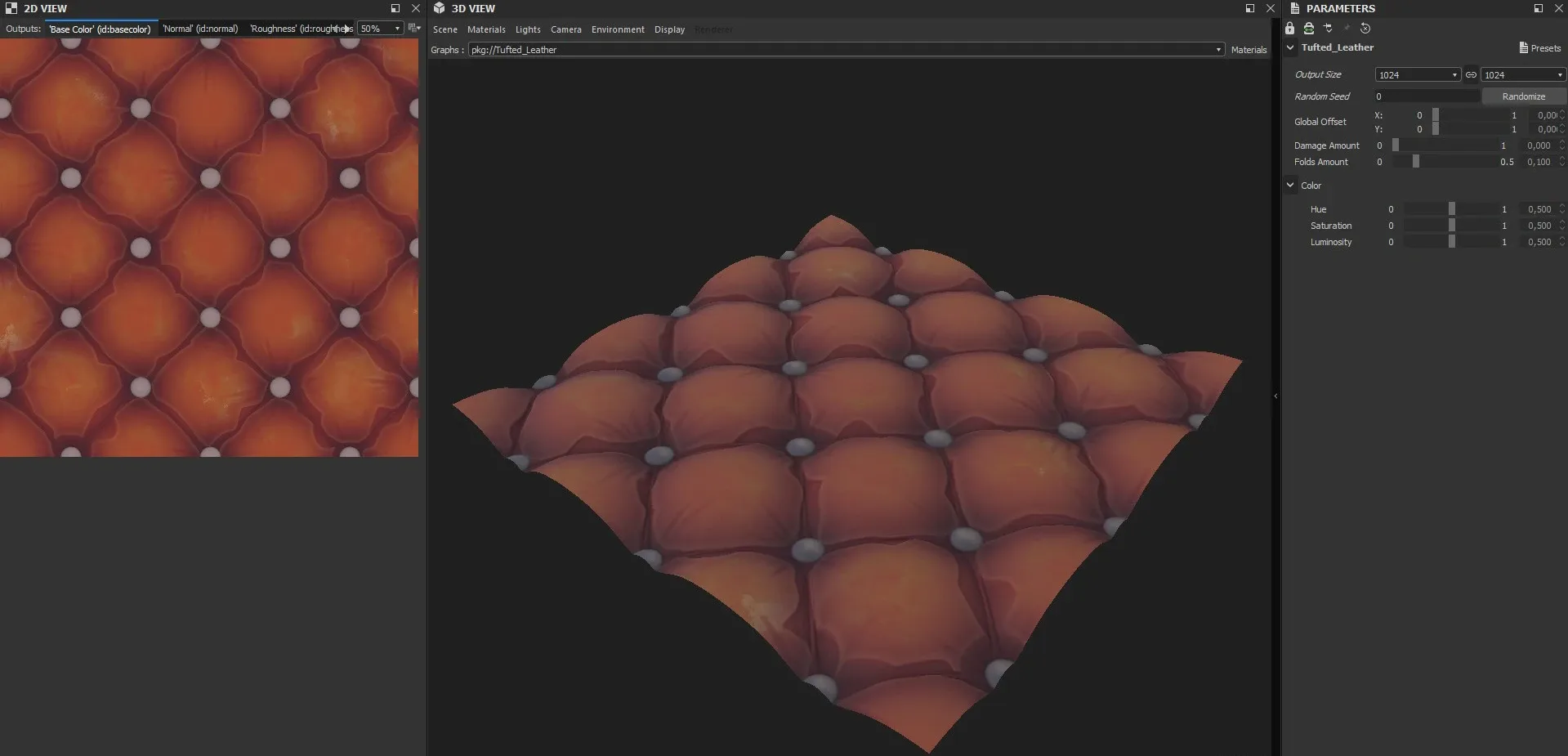Open the 3D View Materials menu beside Scene
Screen dimensions: 1568x756
[486, 29]
